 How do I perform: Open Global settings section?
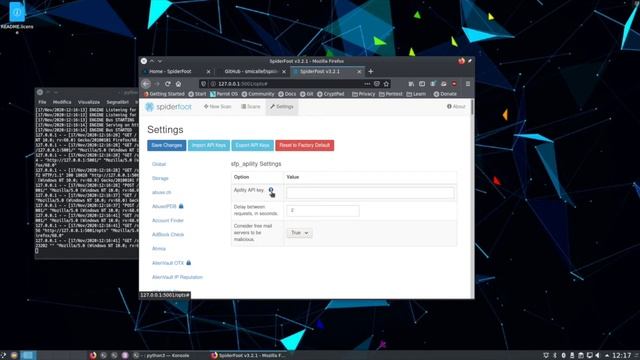click(x=159, y=164)
